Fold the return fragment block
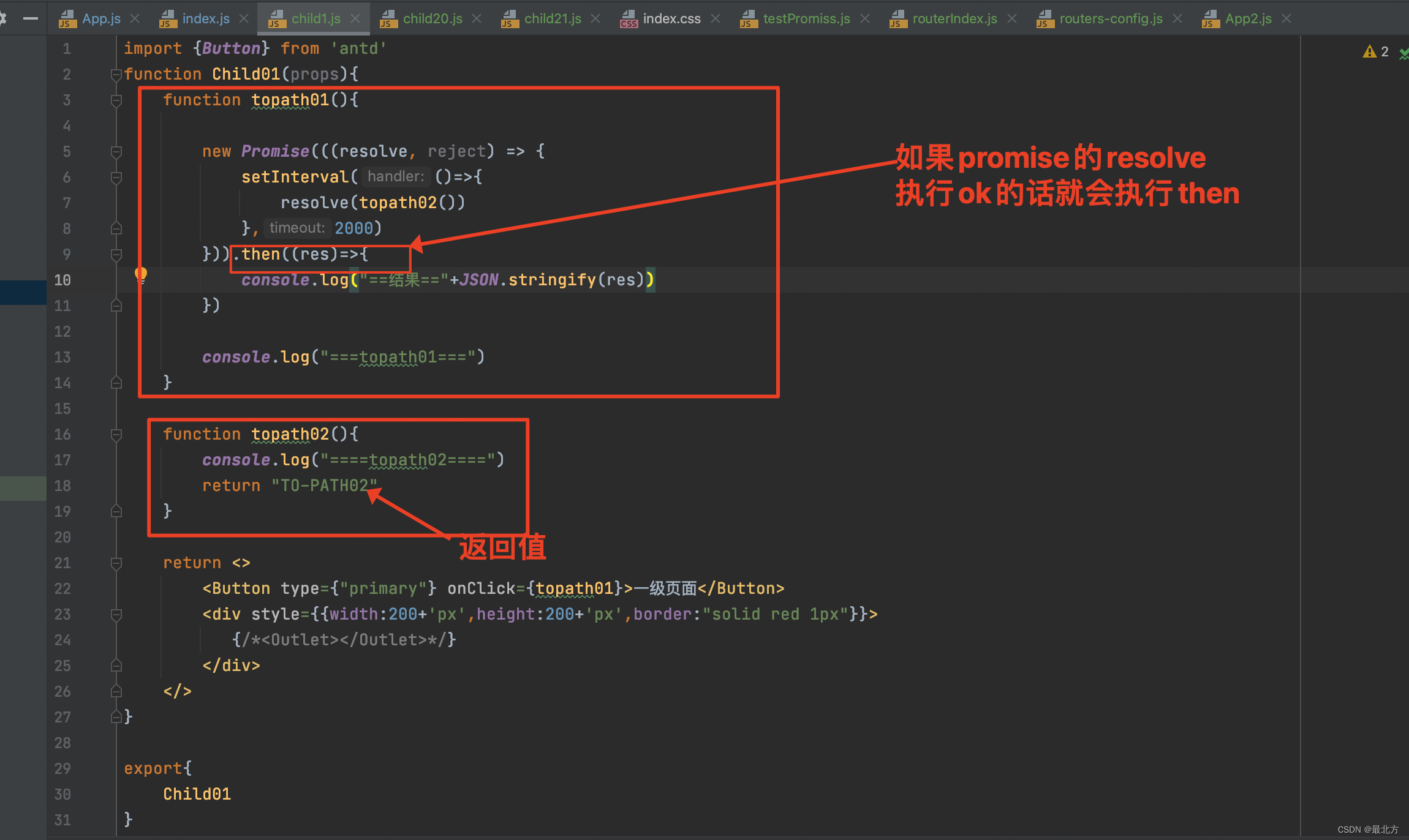The height and width of the screenshot is (840, 1409). pos(116,563)
